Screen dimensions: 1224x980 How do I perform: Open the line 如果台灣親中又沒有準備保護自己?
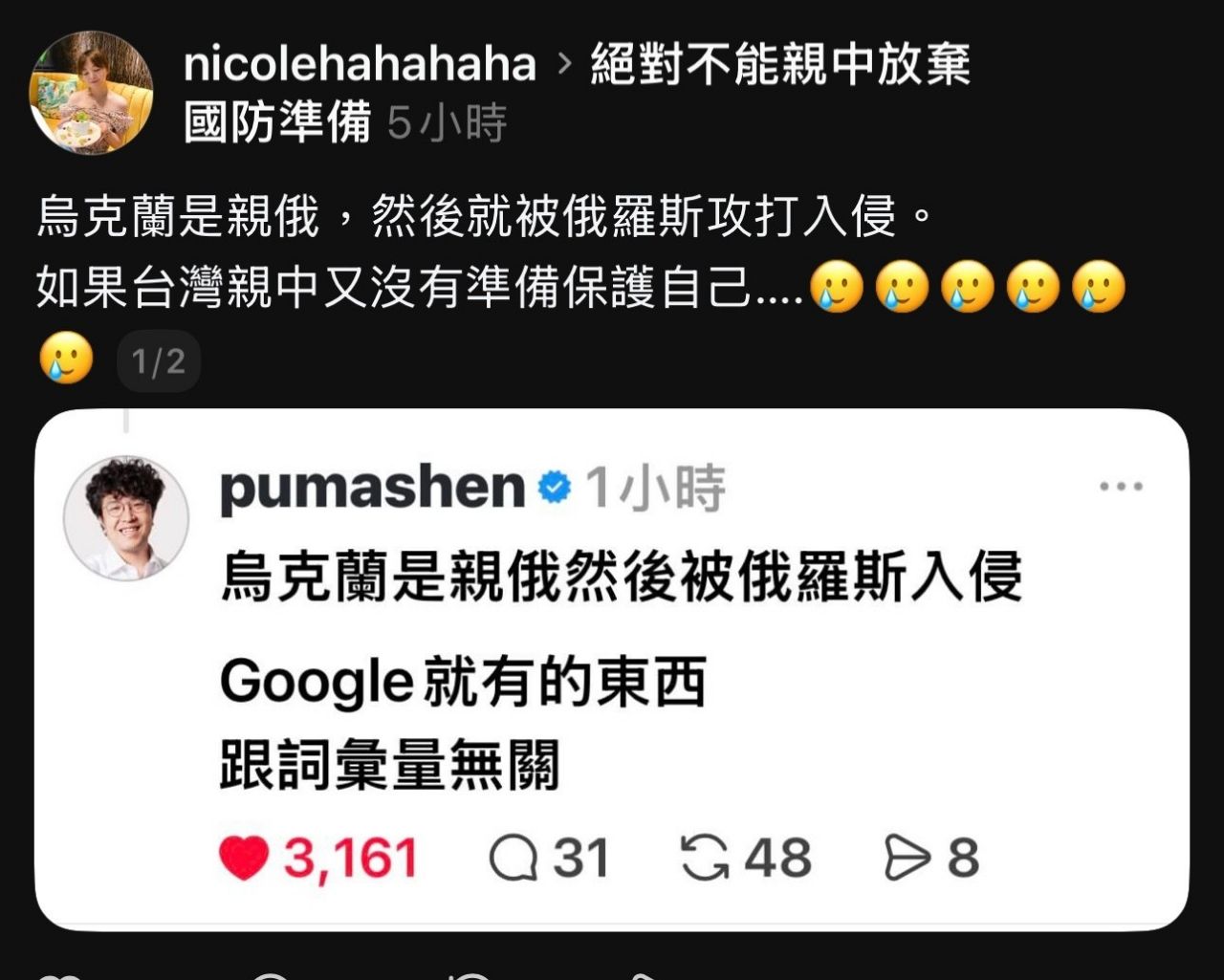(419, 288)
